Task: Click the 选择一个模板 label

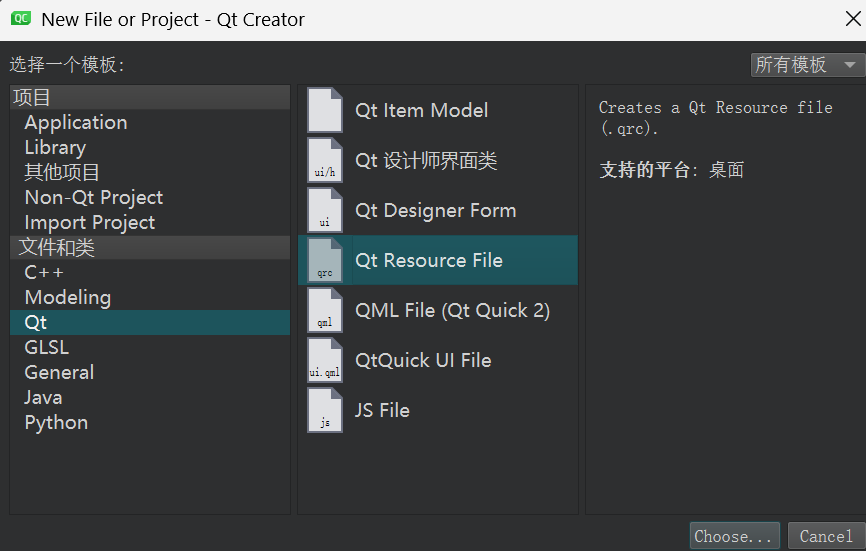Action: click(67, 65)
